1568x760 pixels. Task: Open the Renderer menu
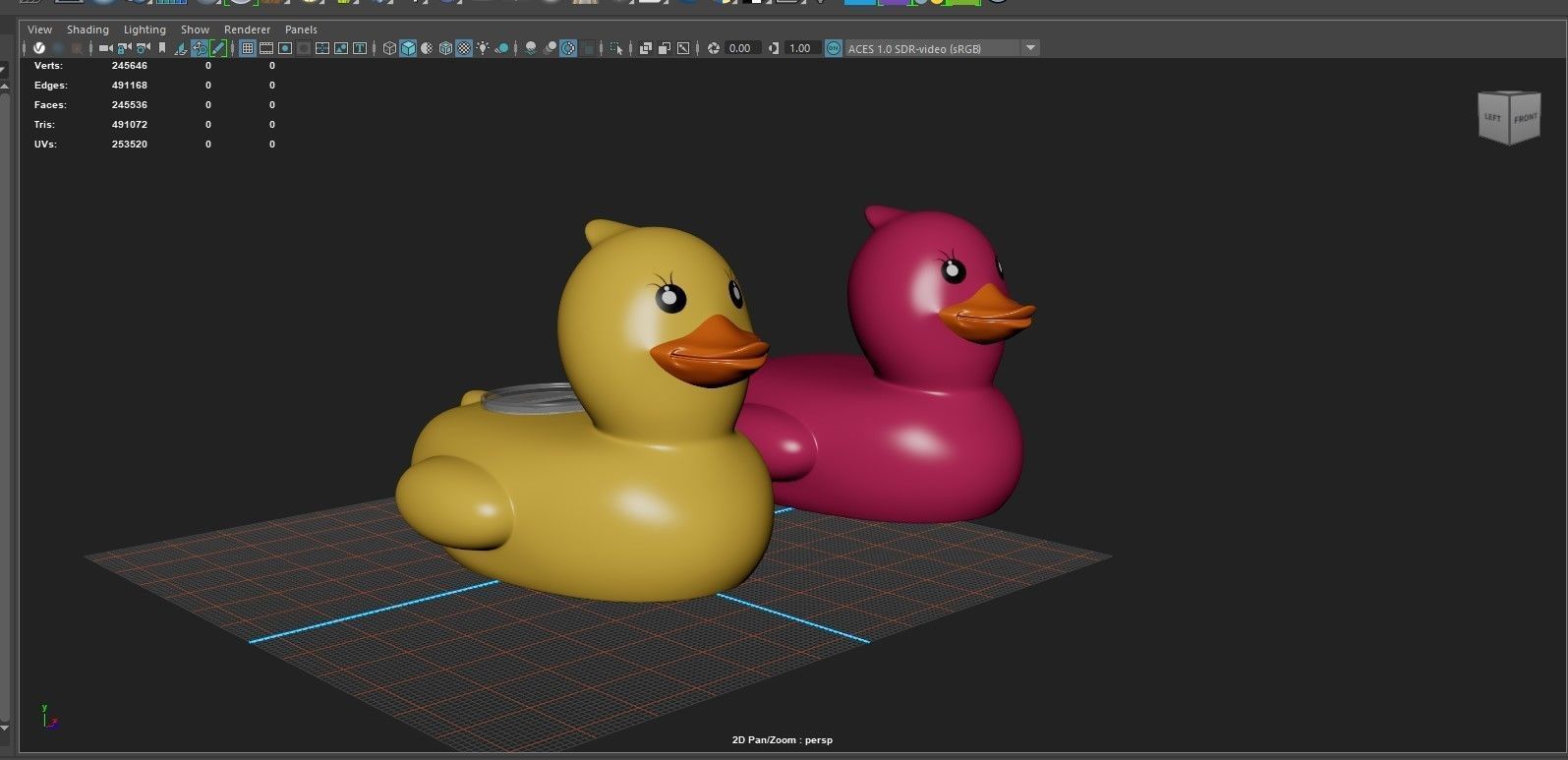coord(247,29)
